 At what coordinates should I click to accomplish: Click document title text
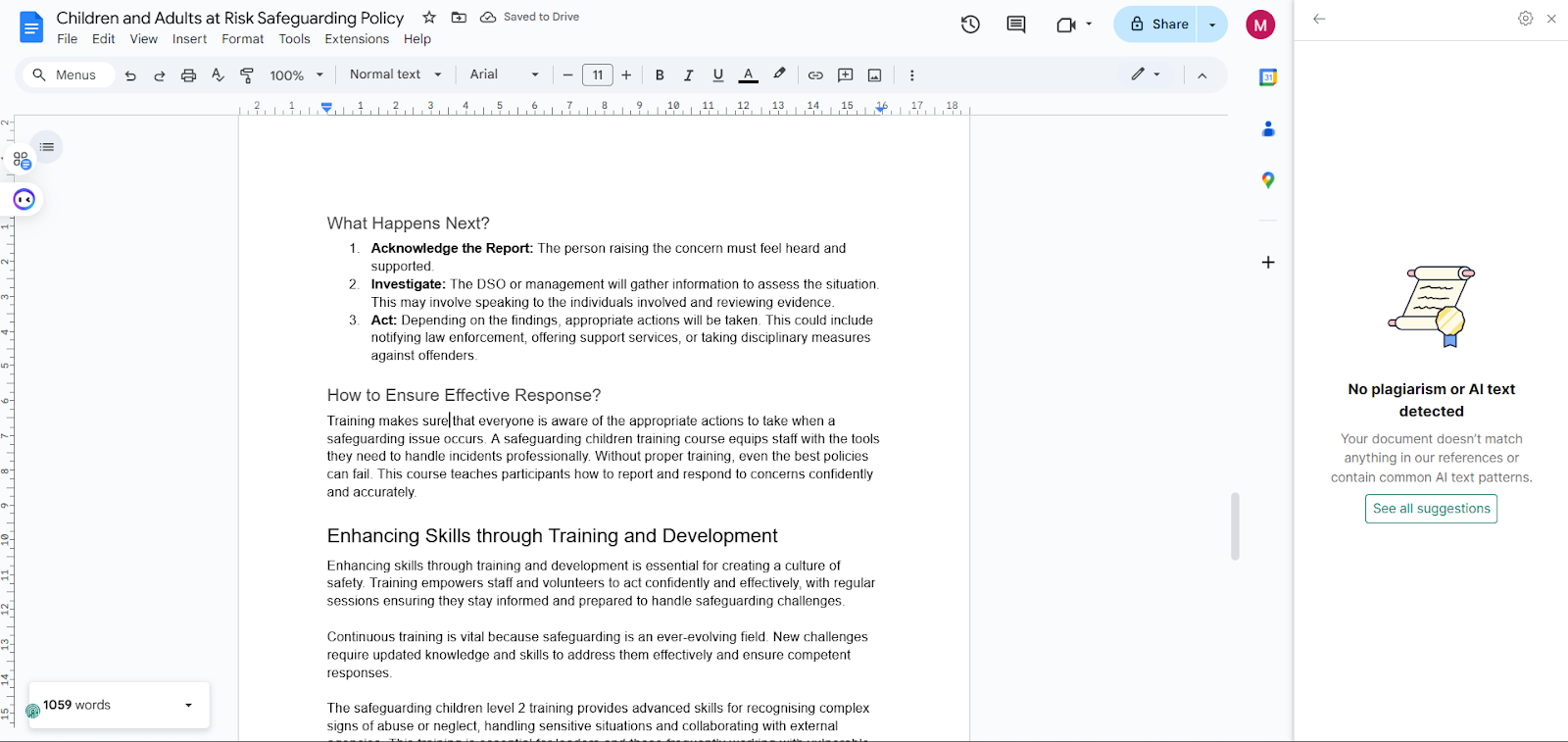point(230,18)
